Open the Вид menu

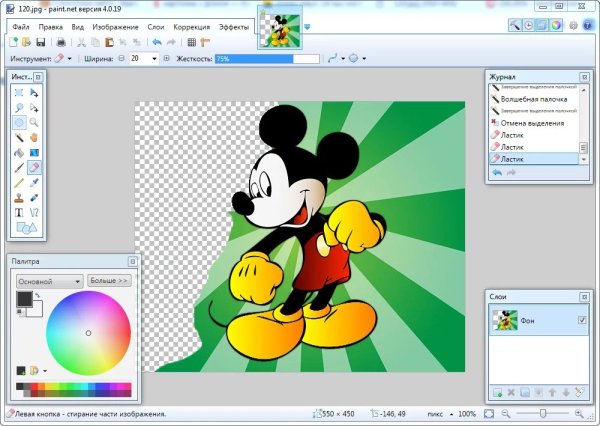click(x=78, y=27)
